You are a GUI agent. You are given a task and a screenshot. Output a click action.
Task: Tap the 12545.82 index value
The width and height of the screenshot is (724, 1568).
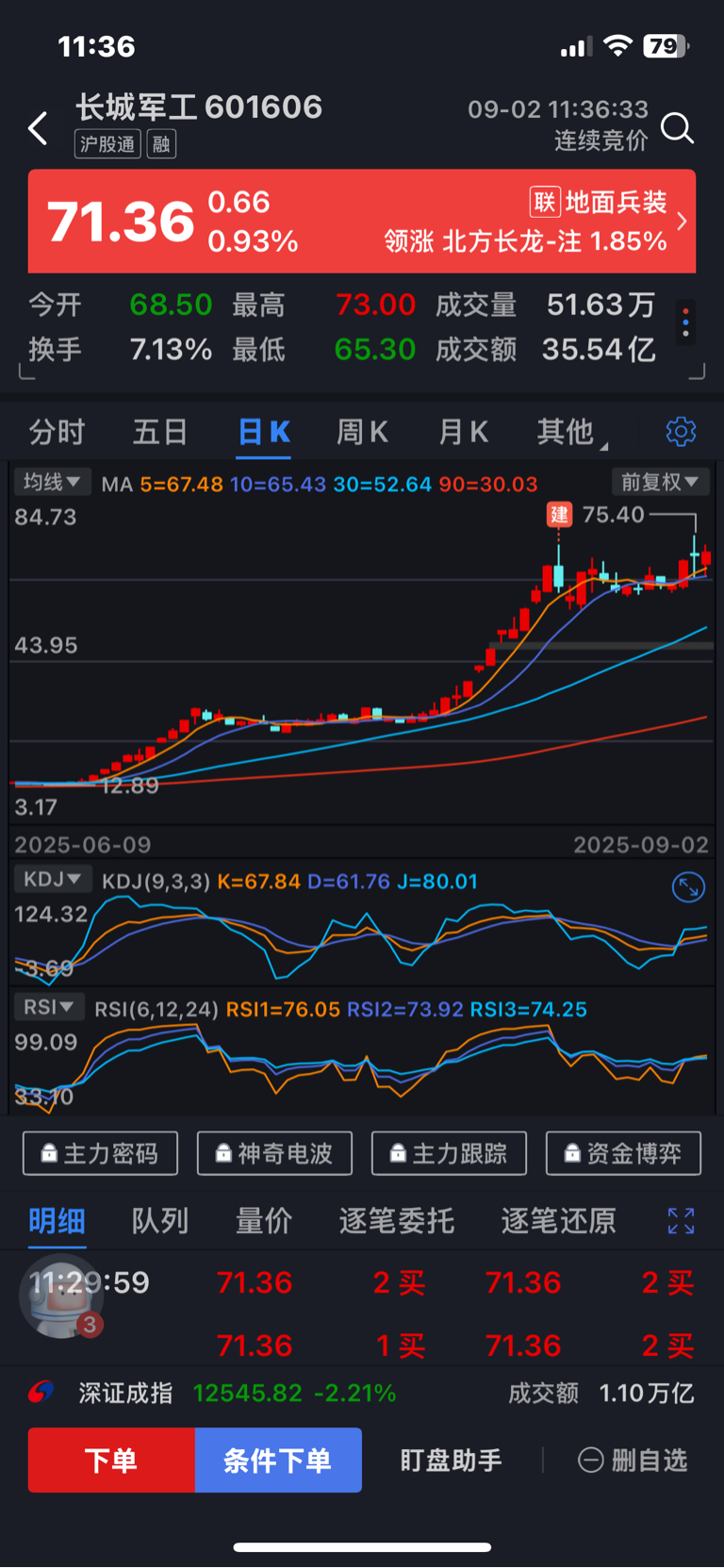[x=248, y=1393]
